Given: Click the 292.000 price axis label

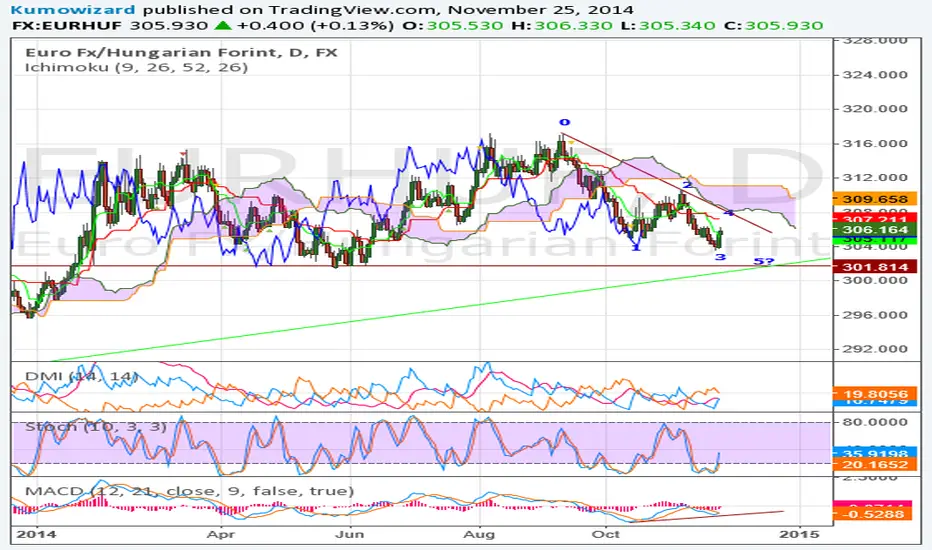Looking at the screenshot, I should point(875,349).
